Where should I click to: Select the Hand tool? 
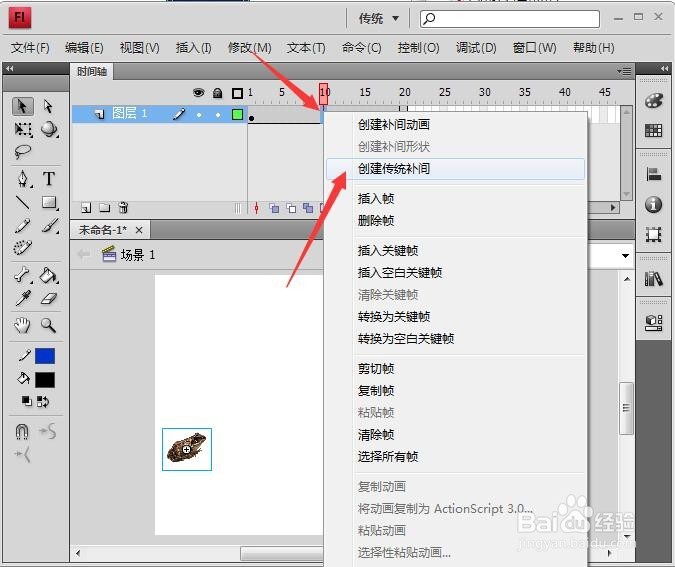tap(22, 325)
